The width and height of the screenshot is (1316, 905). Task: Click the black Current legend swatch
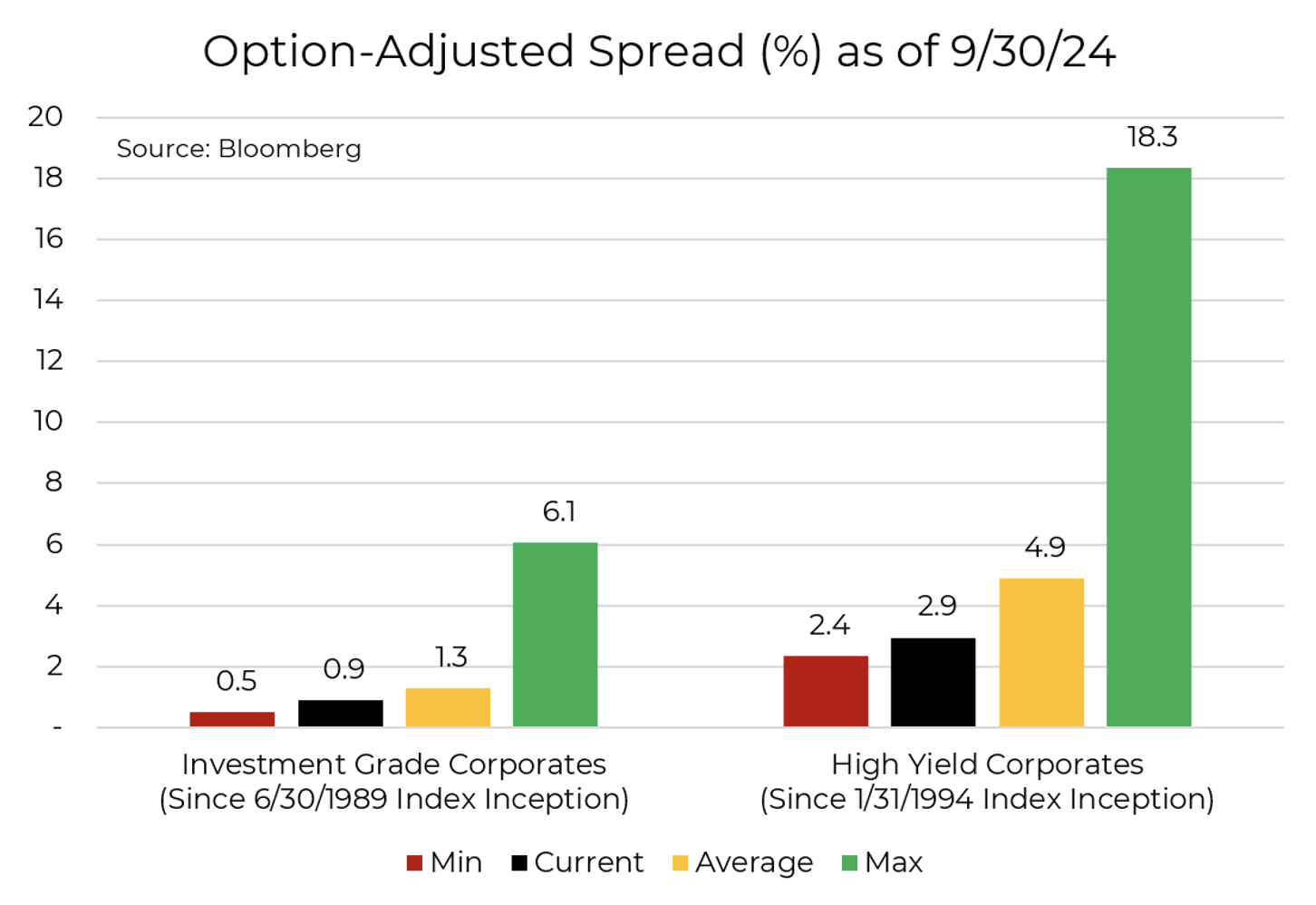[x=519, y=863]
